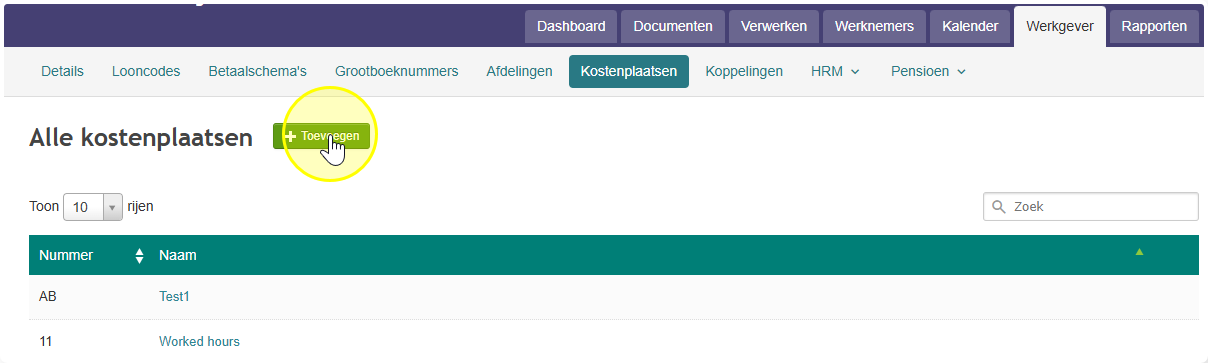This screenshot has height=363, width=1208.
Task: Open the Documenten tab
Action: click(673, 26)
